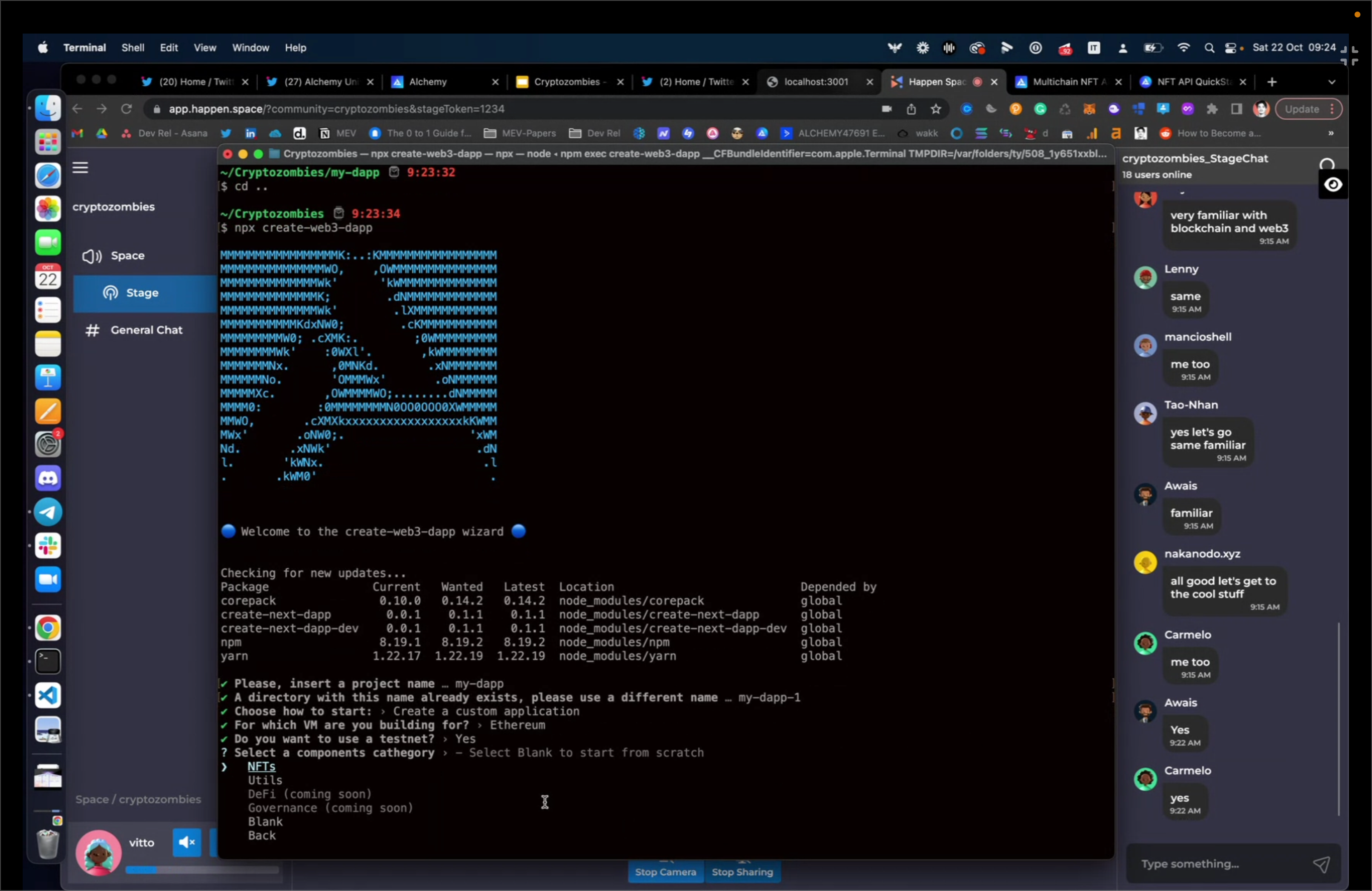This screenshot has height=891, width=1372.
Task: Open Slack from the Dock
Action: (48, 546)
